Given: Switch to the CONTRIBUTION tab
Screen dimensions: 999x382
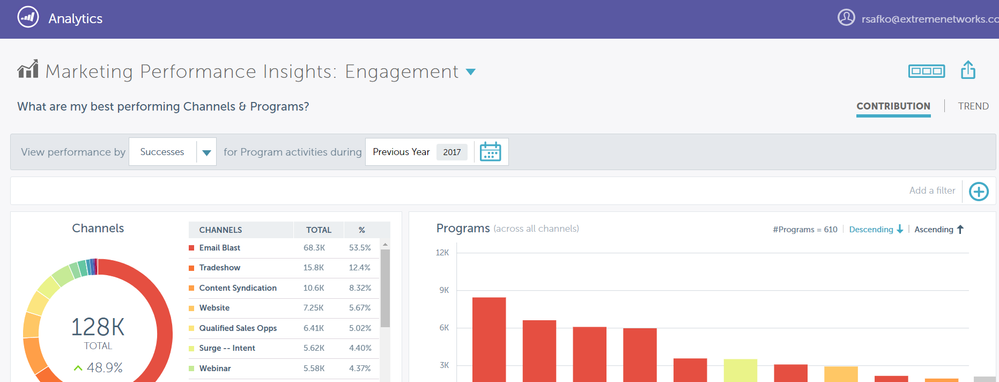Looking at the screenshot, I should (893, 106).
